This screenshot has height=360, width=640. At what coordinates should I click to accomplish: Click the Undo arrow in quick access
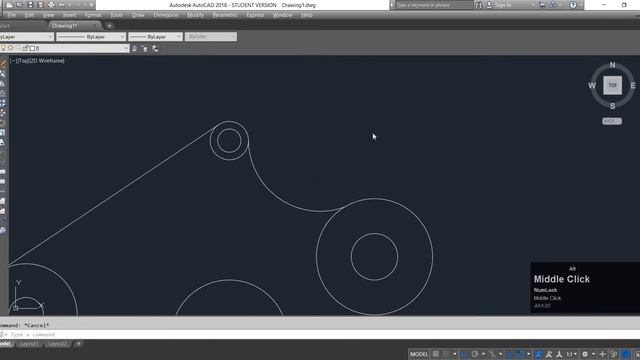62,5
